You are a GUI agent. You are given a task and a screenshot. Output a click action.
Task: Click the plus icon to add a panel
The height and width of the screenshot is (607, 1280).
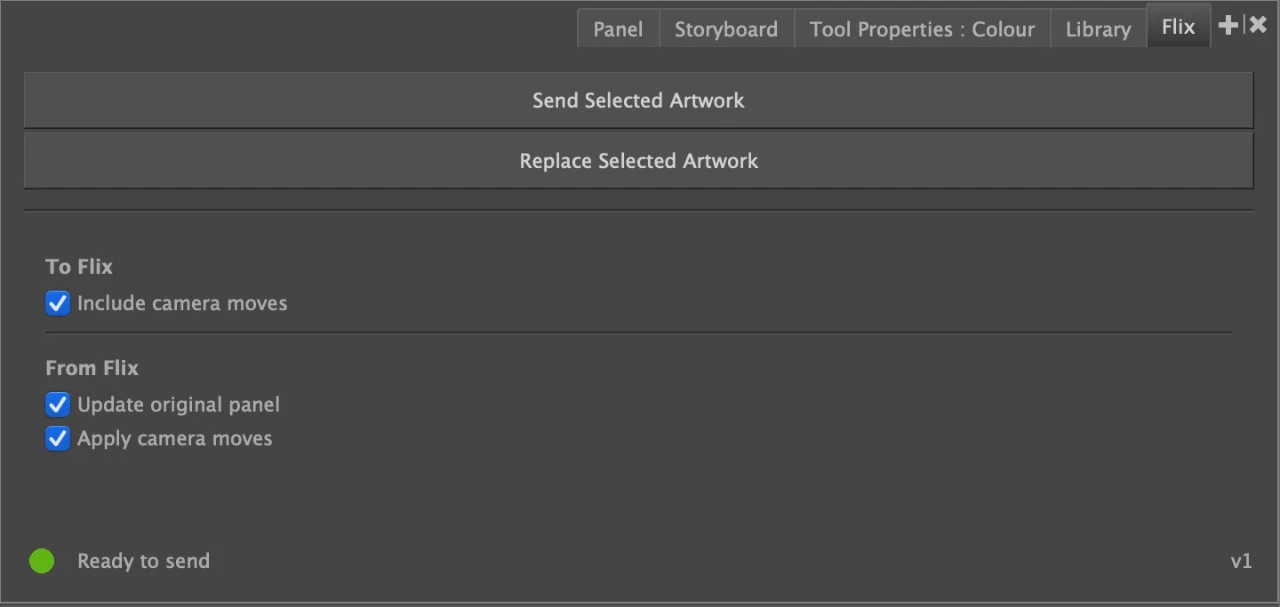point(1228,25)
